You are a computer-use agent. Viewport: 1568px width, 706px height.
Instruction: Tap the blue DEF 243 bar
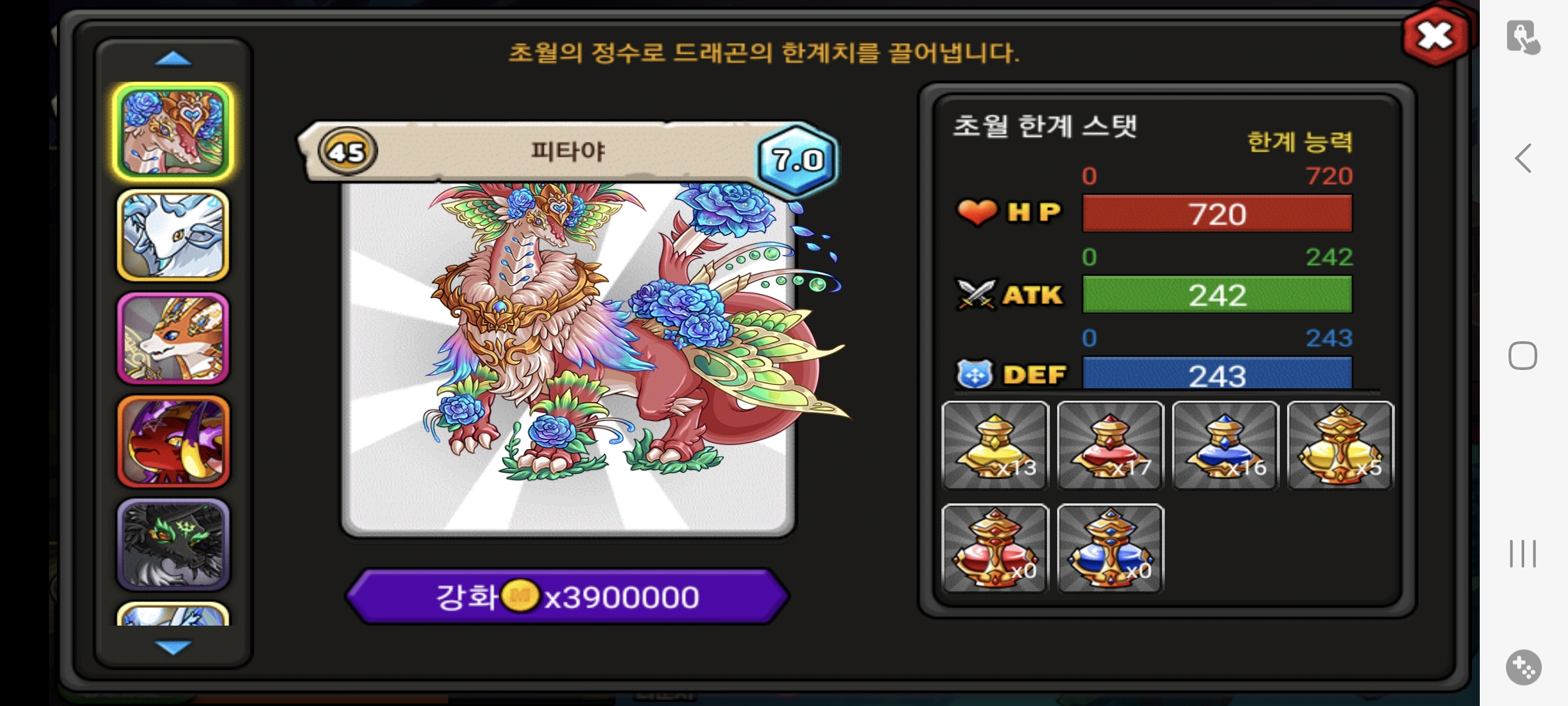pos(1217,374)
